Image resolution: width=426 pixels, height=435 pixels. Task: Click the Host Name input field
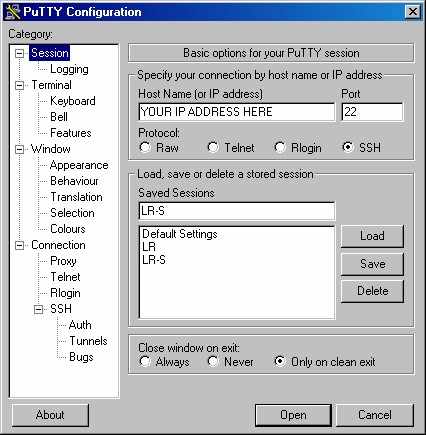coord(237,112)
